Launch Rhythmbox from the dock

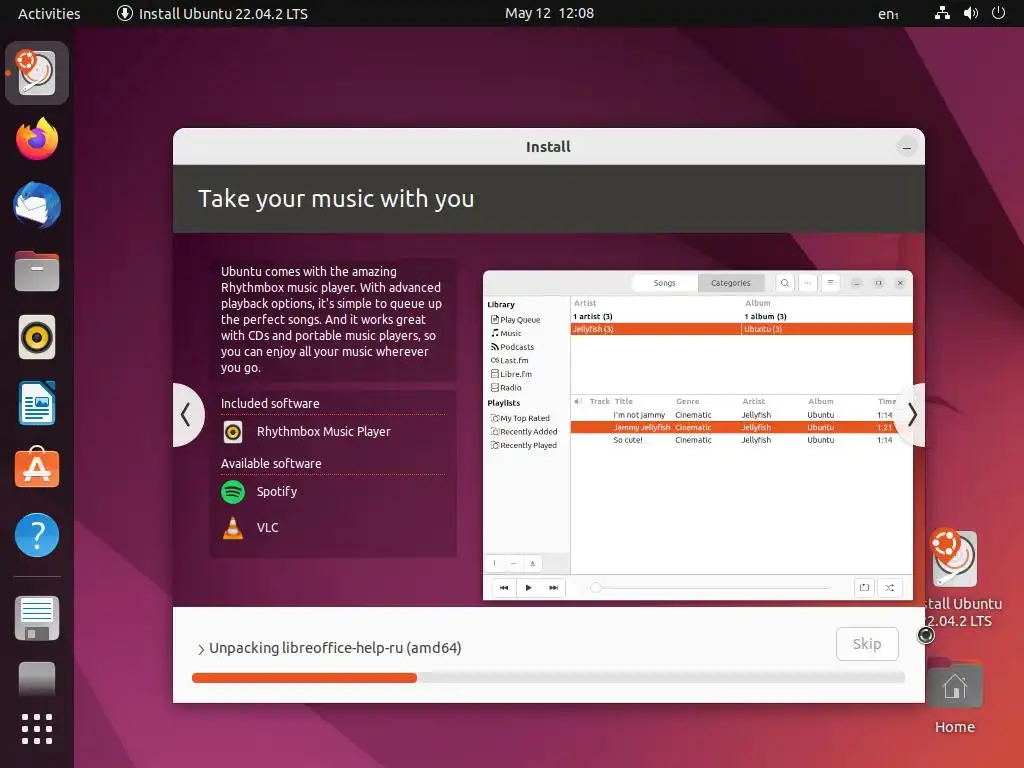[x=37, y=337]
